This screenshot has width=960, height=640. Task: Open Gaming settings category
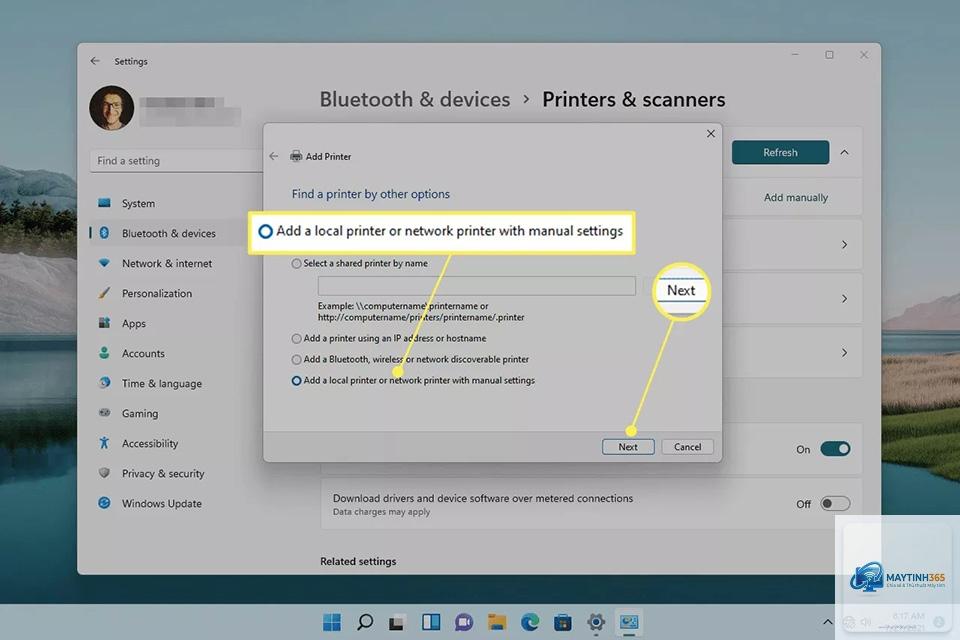140,413
